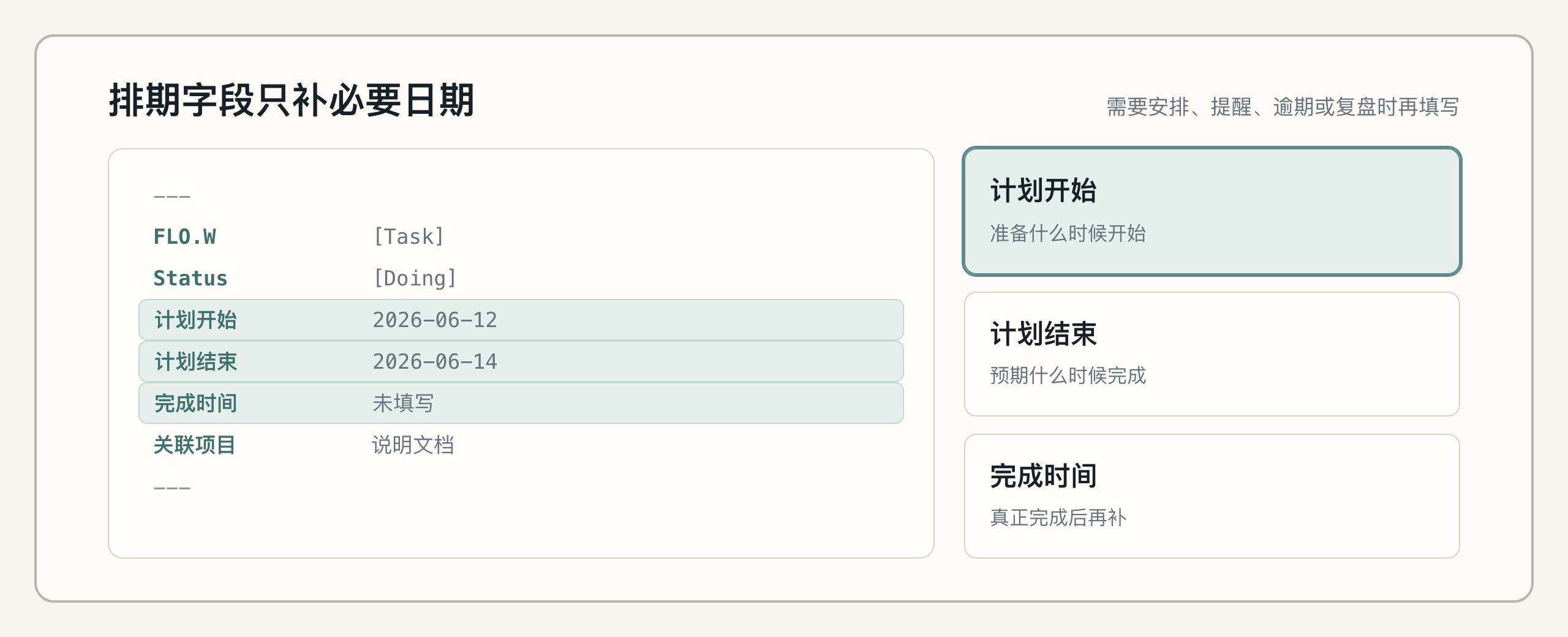Select the 计划结束 card on the right

[x=1212, y=354]
